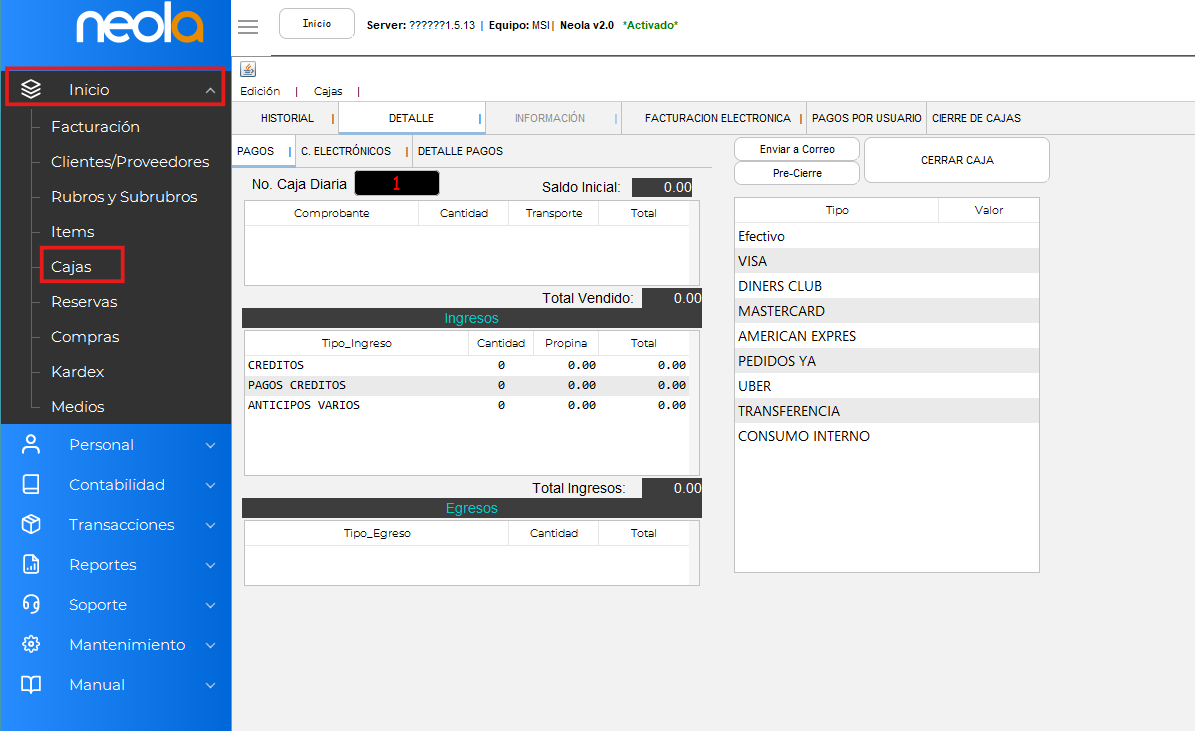The width and height of the screenshot is (1195, 731).
Task: Click the Soporte headset icon
Action: coord(31,605)
